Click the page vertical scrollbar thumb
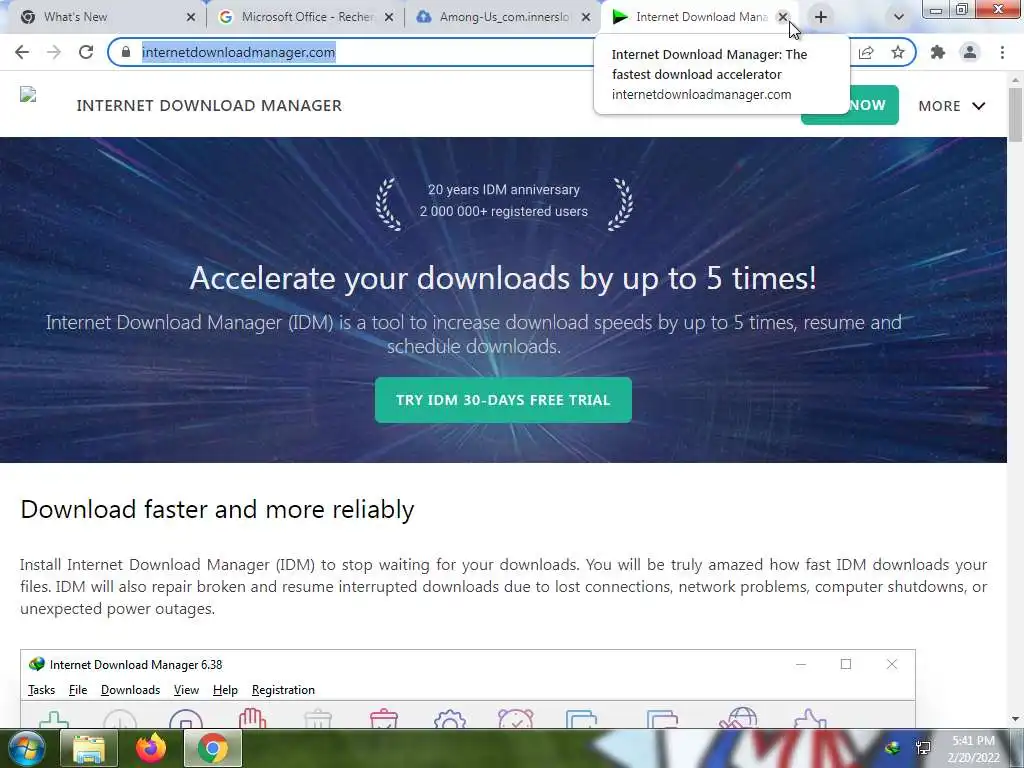Screen dimensions: 1024x768 pyautogui.click(x=1016, y=114)
